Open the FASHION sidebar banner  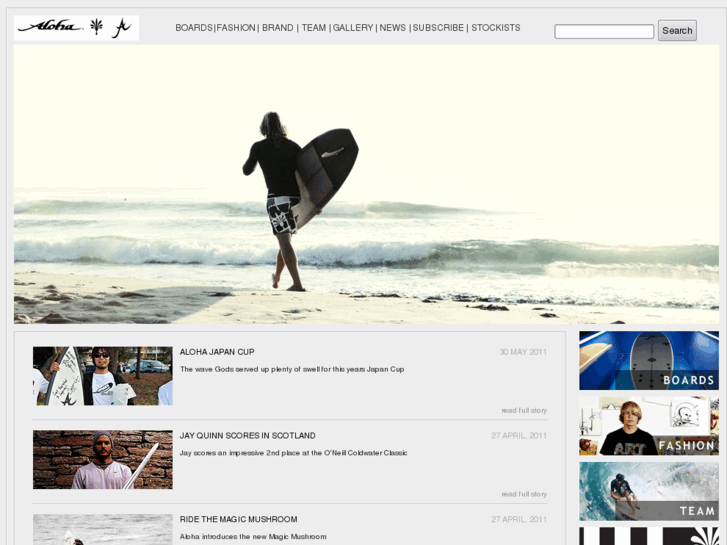pyautogui.click(x=649, y=426)
